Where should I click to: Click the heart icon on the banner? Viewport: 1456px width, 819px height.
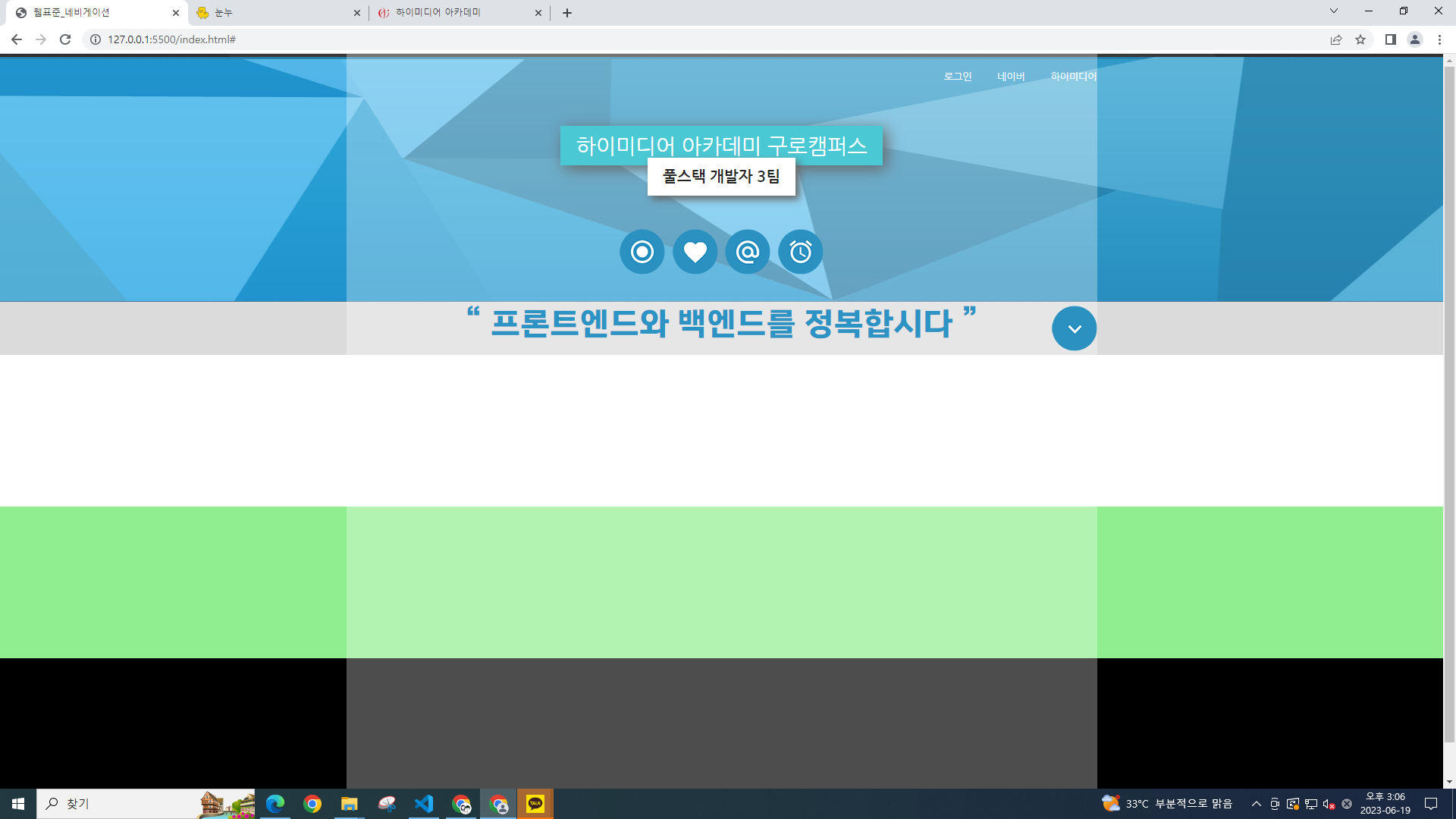coord(695,252)
